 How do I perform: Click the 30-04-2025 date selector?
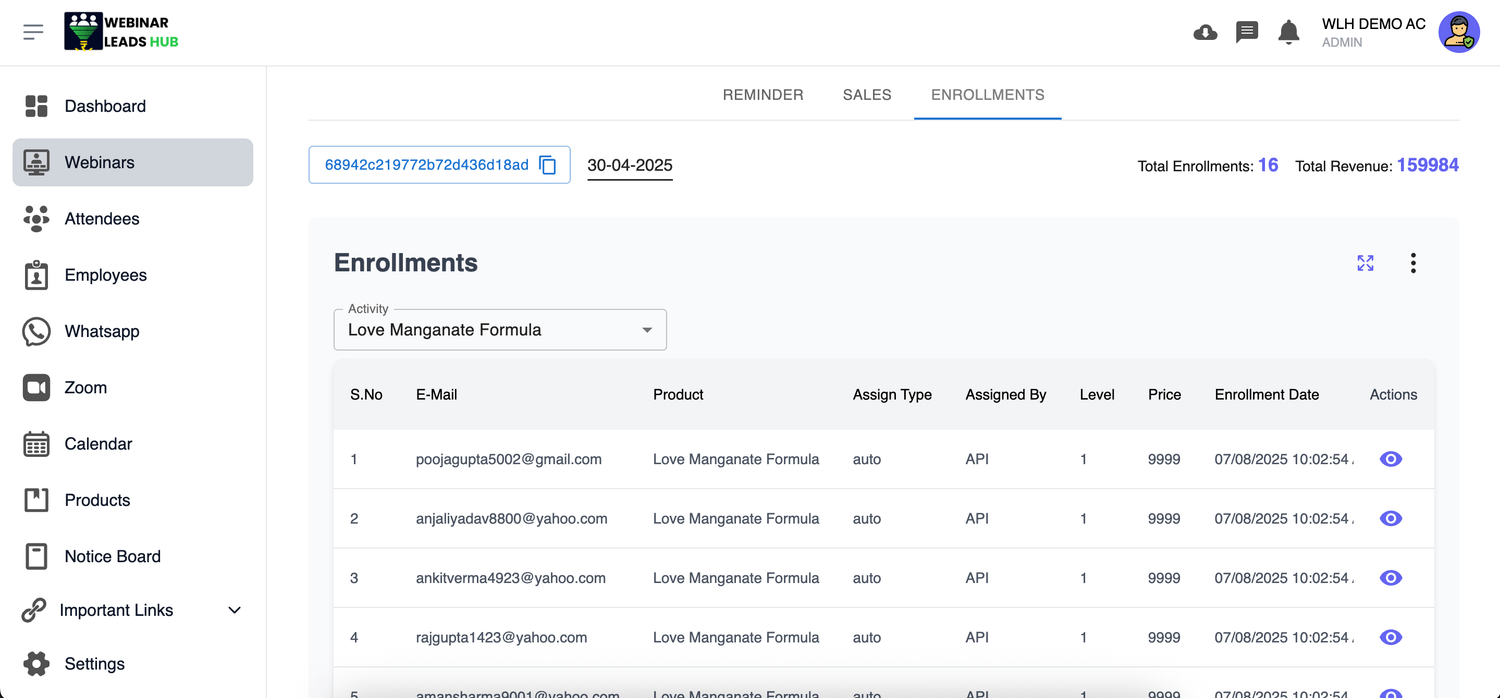(x=629, y=165)
